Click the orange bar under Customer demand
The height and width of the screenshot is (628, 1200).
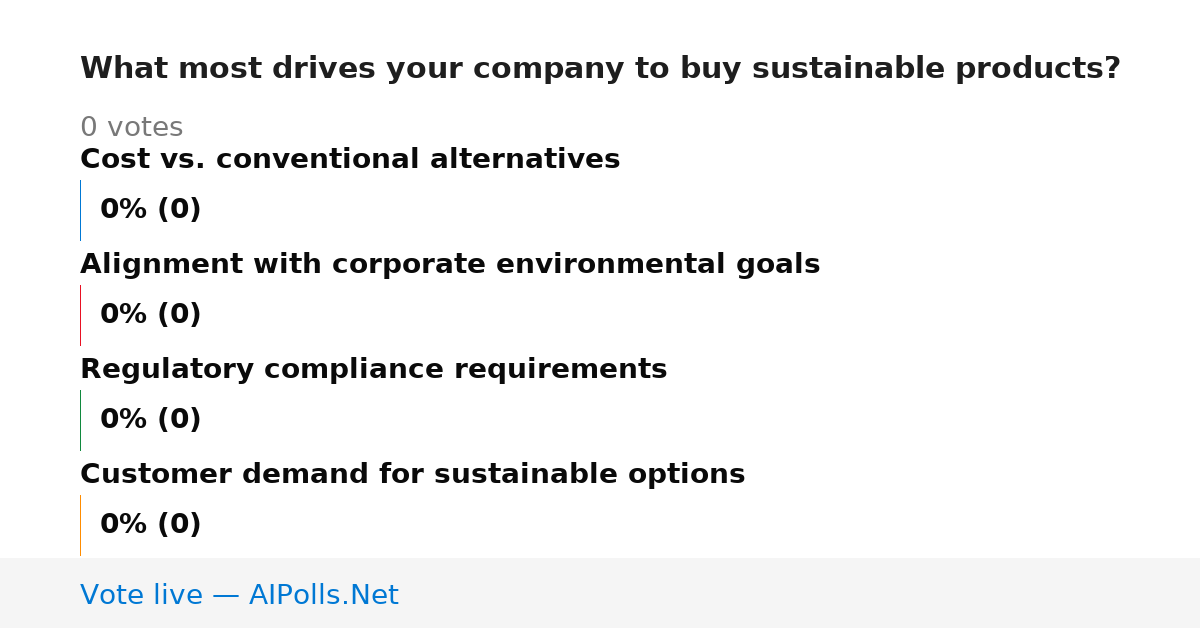pos(80,525)
